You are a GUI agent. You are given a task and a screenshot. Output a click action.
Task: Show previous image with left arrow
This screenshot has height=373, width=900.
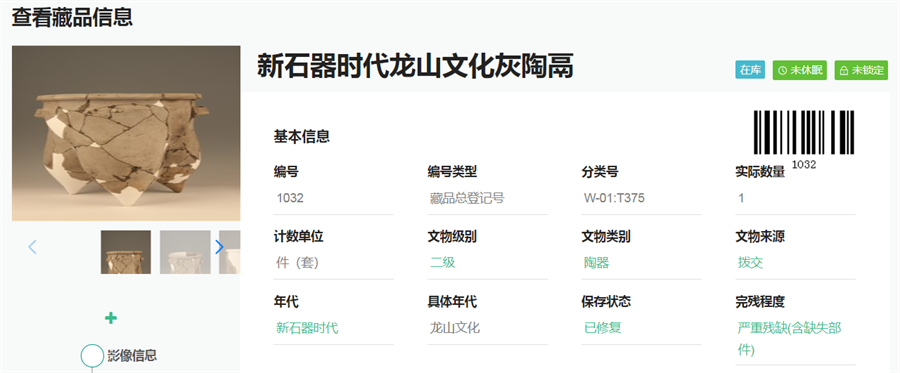tap(32, 247)
